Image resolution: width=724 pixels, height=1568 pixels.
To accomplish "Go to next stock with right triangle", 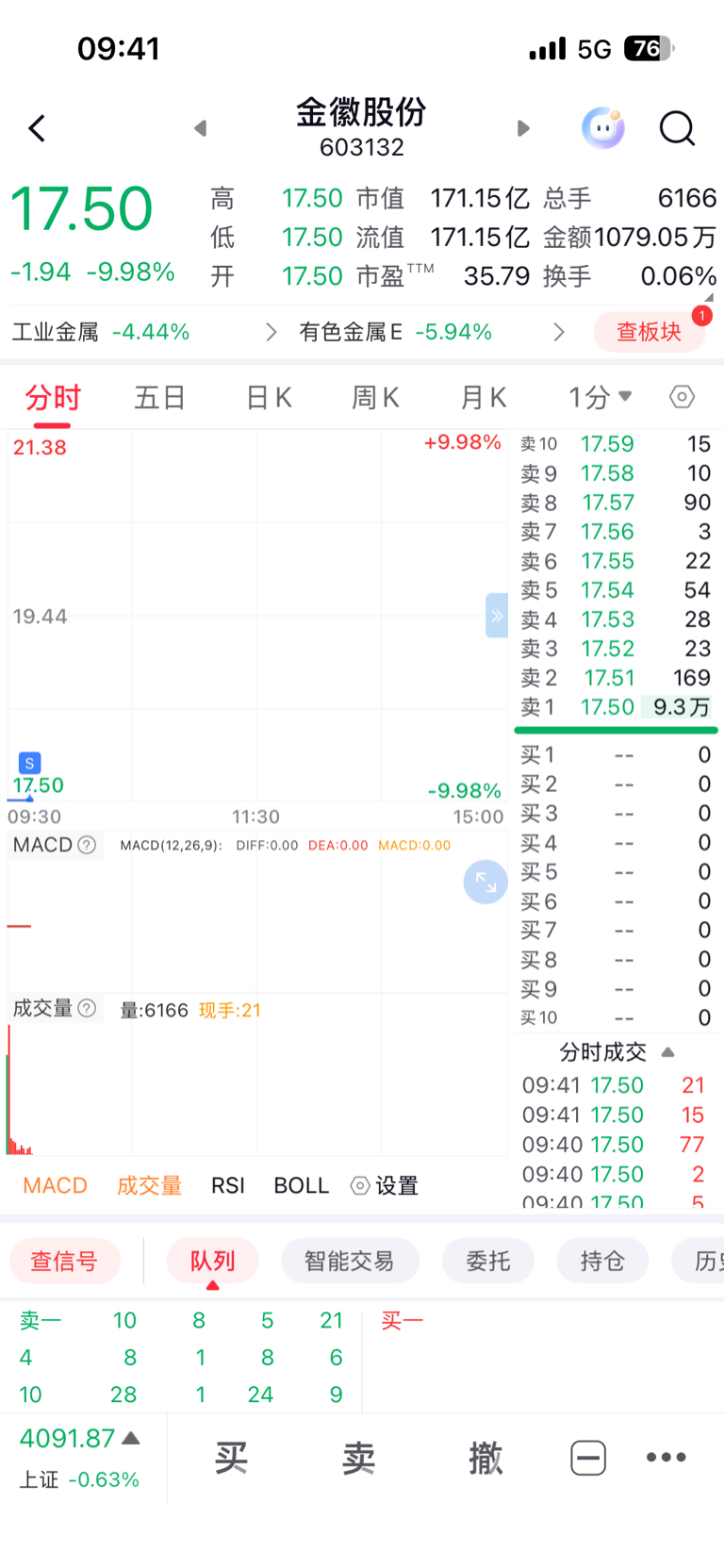I will tap(524, 128).
